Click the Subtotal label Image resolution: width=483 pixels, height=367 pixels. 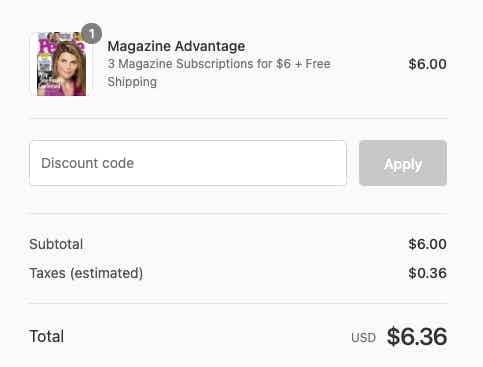click(56, 244)
